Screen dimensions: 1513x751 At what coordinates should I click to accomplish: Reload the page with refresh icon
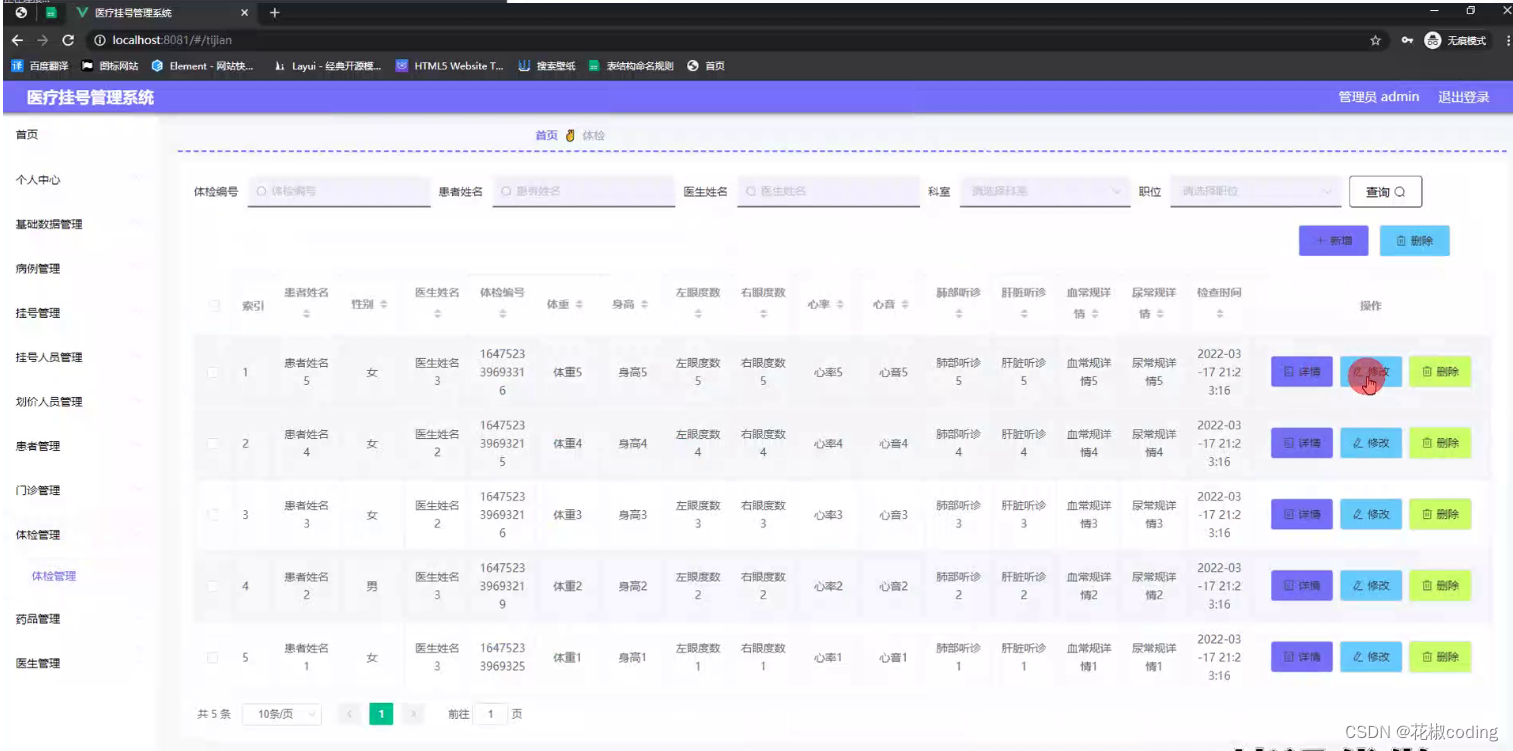click(68, 40)
